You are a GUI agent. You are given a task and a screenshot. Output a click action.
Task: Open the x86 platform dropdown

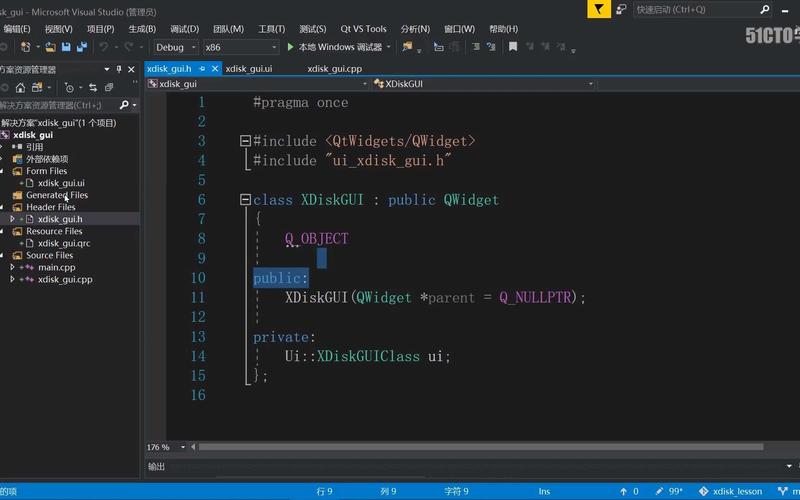(x=241, y=47)
